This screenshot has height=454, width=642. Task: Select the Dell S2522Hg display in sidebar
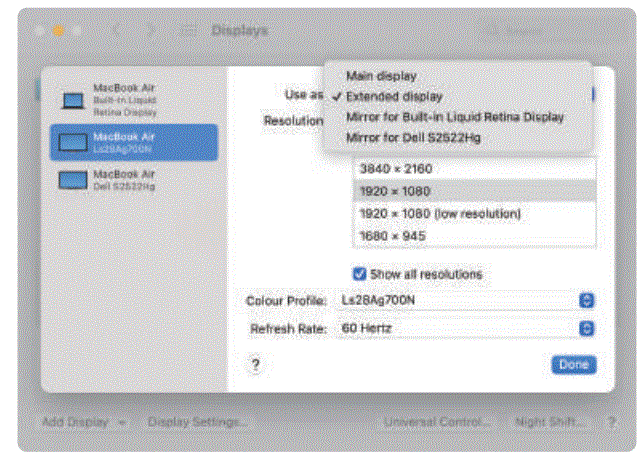point(133,180)
